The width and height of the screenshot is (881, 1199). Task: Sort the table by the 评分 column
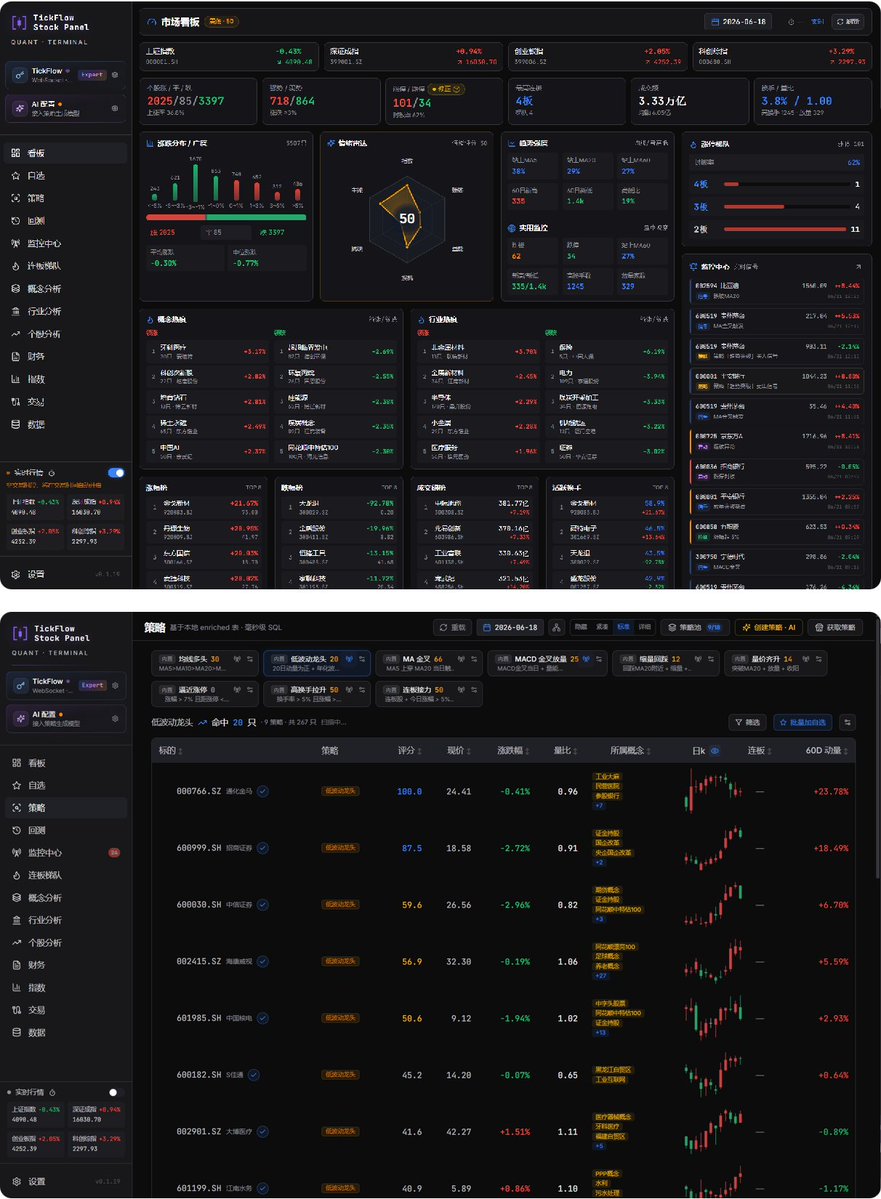point(409,751)
